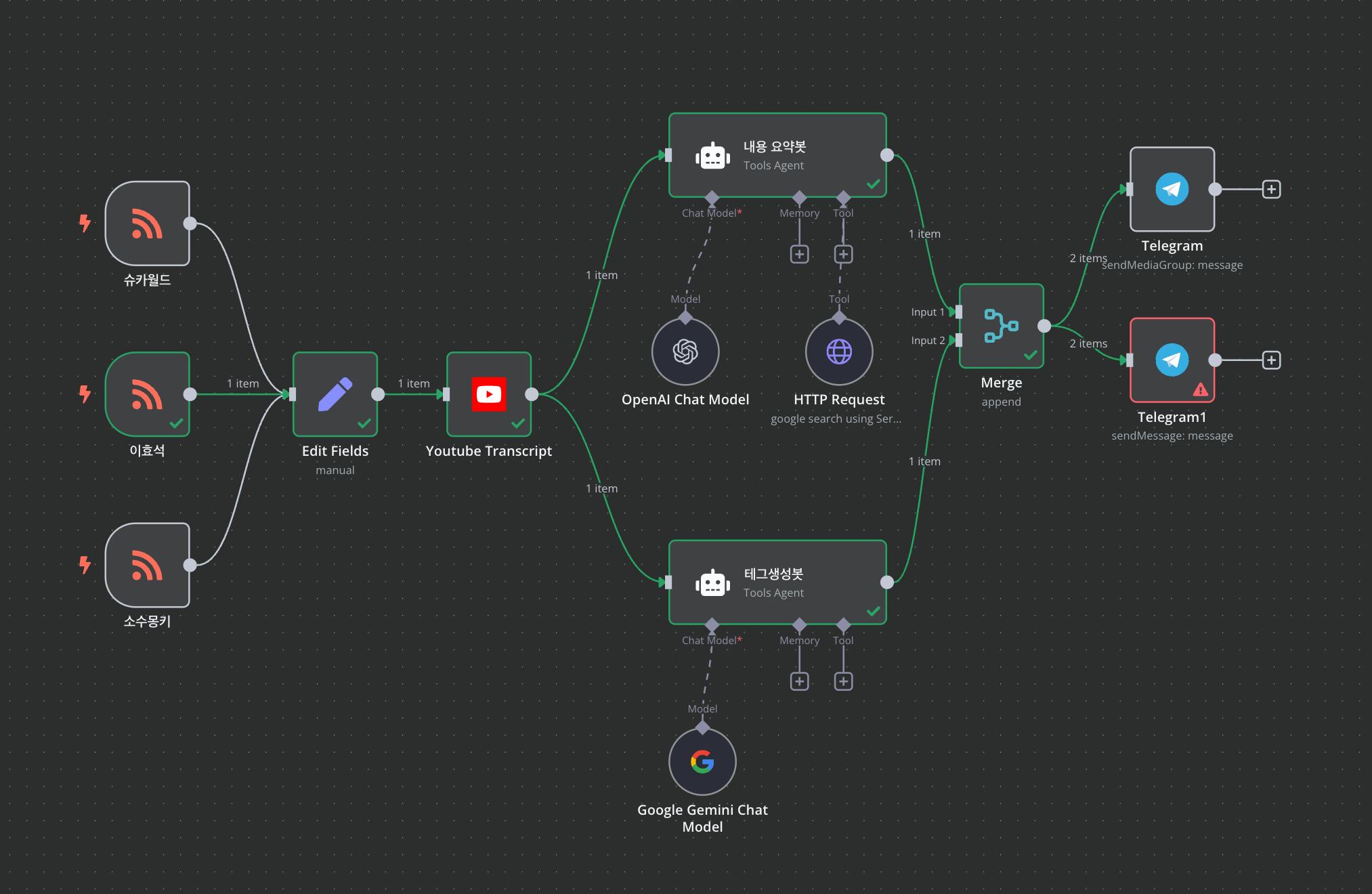Open the Google Gemini Chat Model node
Image resolution: width=1372 pixels, height=894 pixels.
(702, 761)
